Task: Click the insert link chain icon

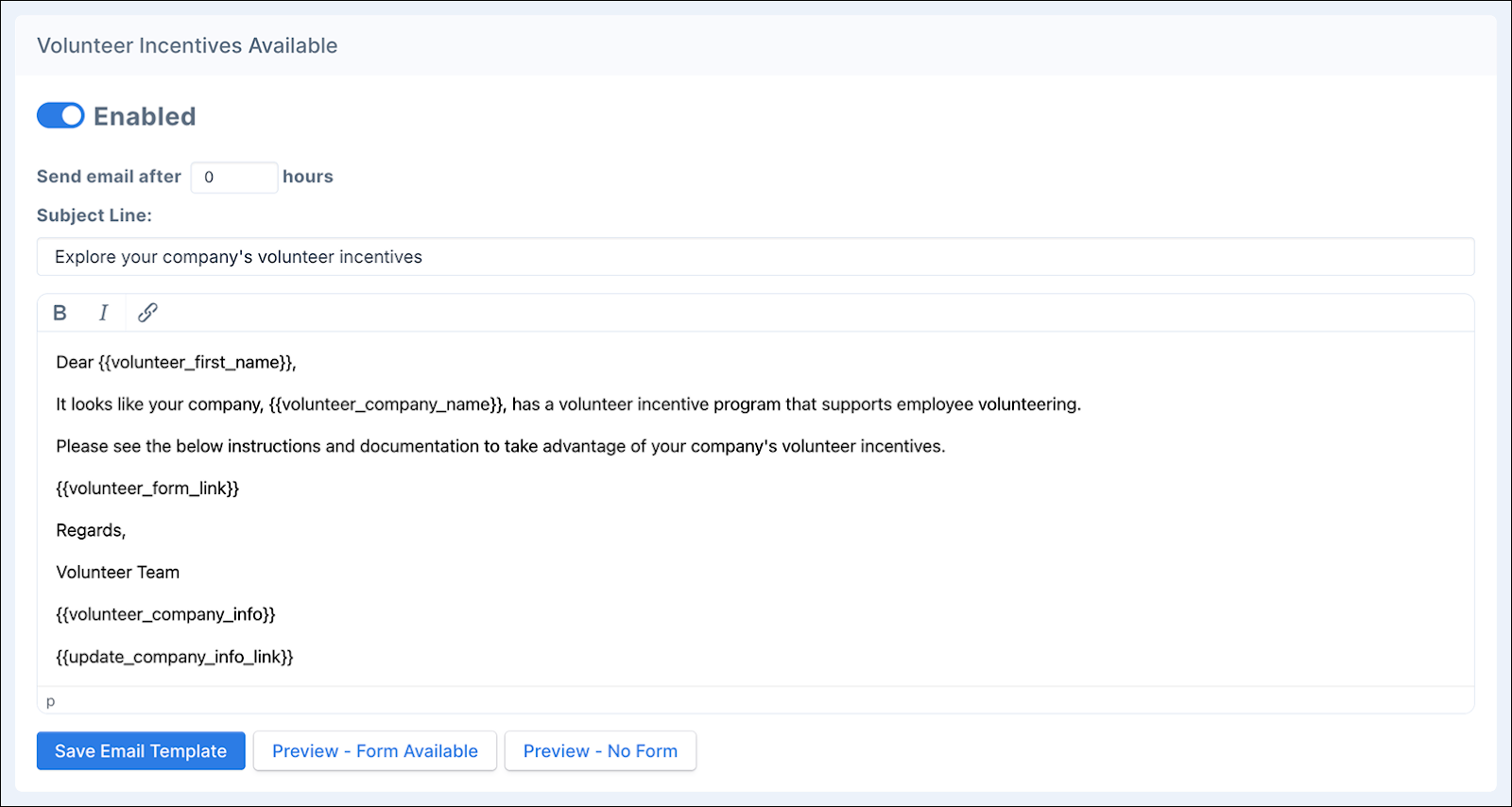Action: pyautogui.click(x=147, y=313)
